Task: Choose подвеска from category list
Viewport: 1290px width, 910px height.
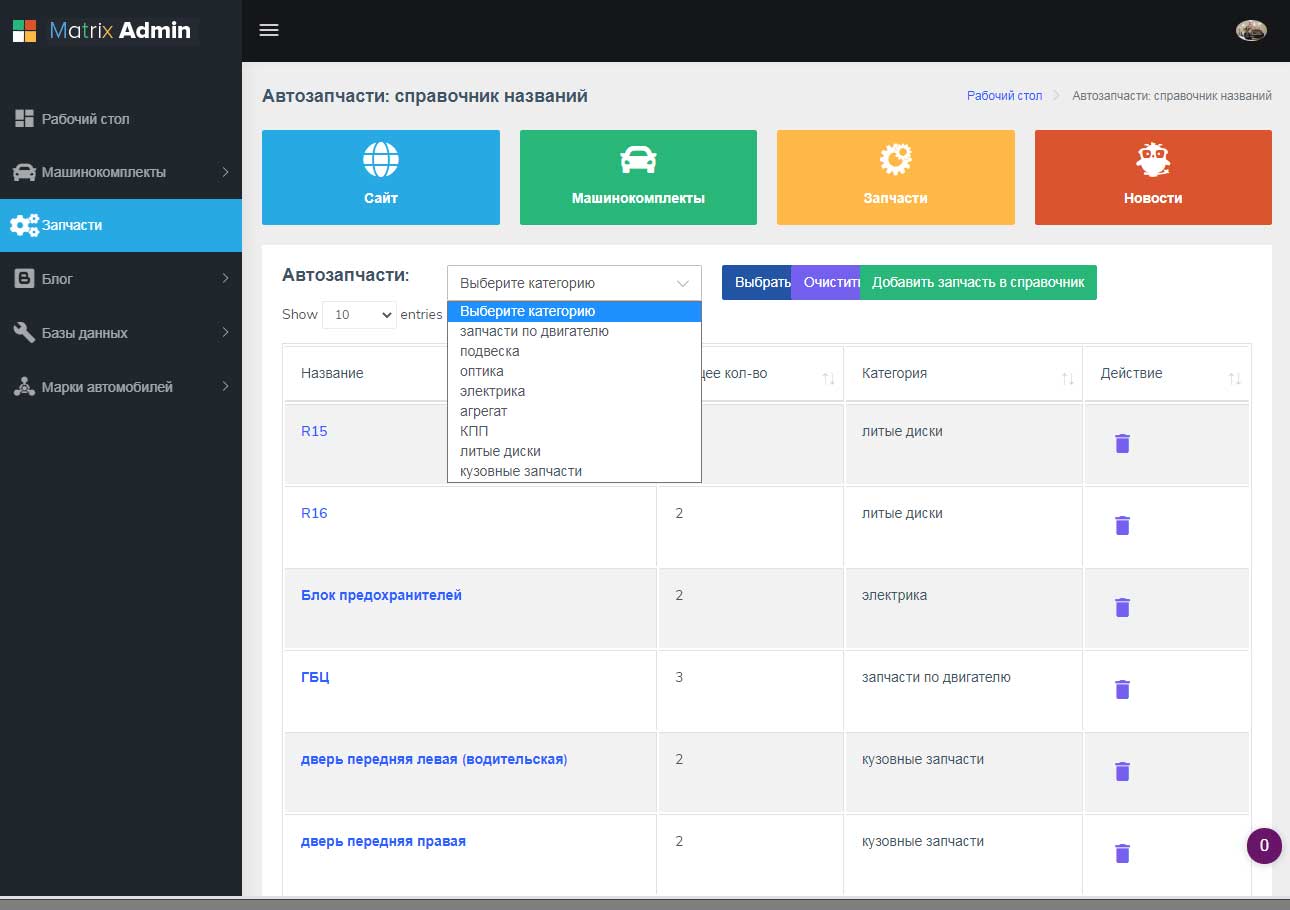Action: point(574,351)
